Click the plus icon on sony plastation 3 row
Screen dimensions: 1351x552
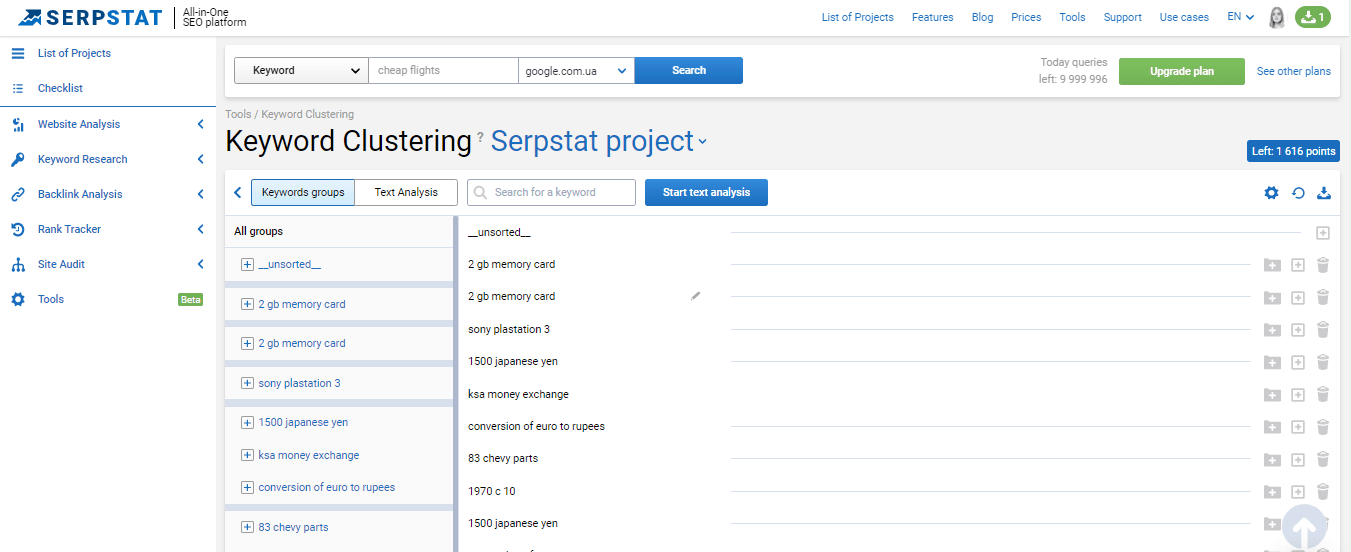1298,330
